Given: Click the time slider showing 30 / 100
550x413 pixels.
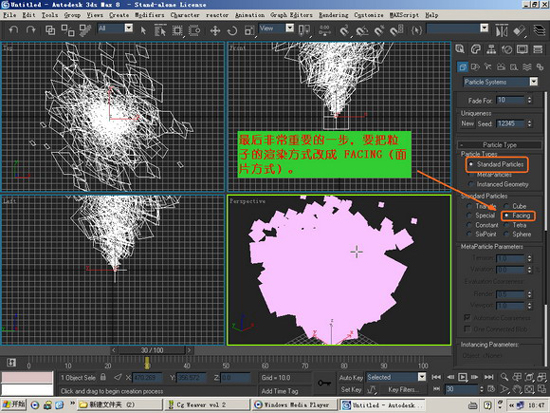Looking at the screenshot, I should pos(152,350).
